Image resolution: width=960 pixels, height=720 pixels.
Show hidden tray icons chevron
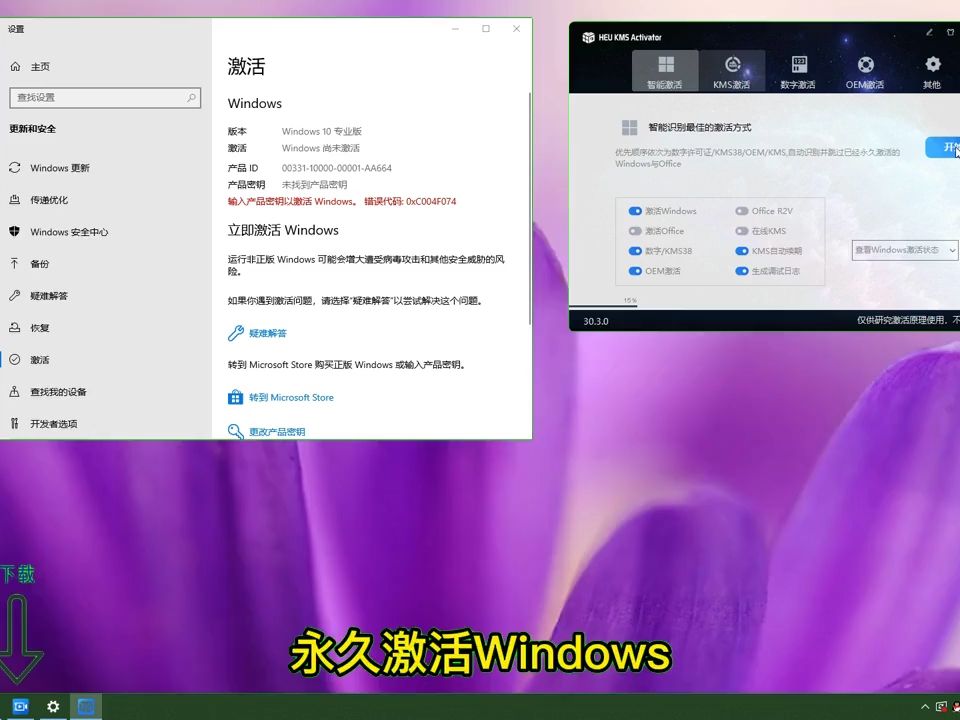(925, 707)
